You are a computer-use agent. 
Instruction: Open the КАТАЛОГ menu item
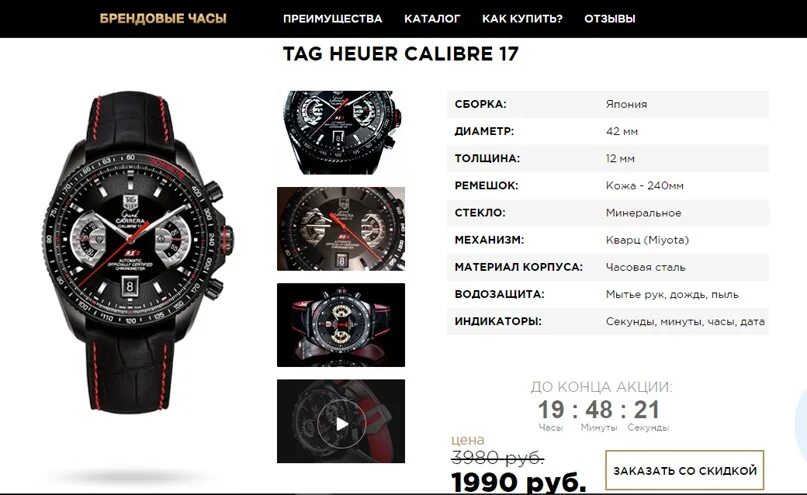coord(432,19)
